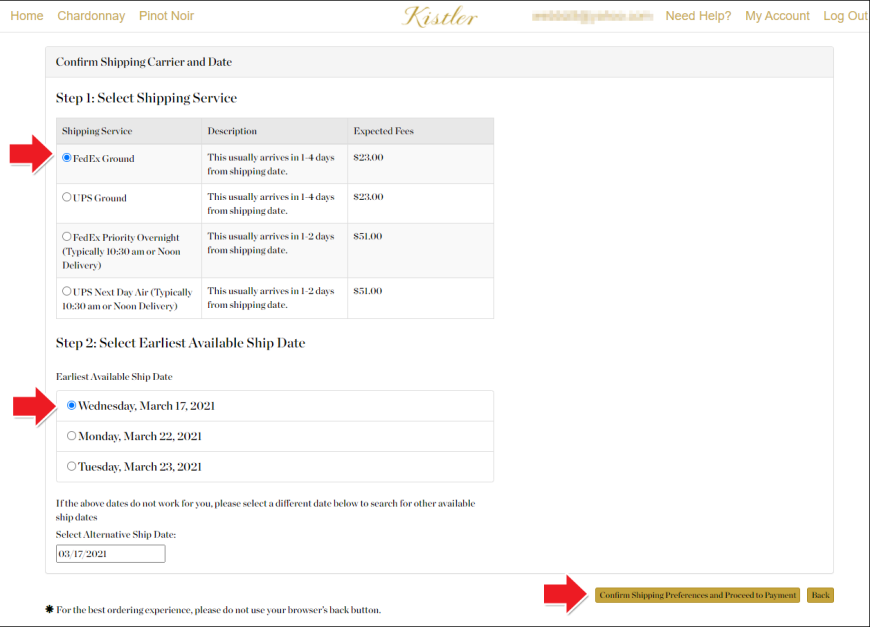Open the Pinot Noir menu item
This screenshot has width=870, height=627.
(x=166, y=16)
